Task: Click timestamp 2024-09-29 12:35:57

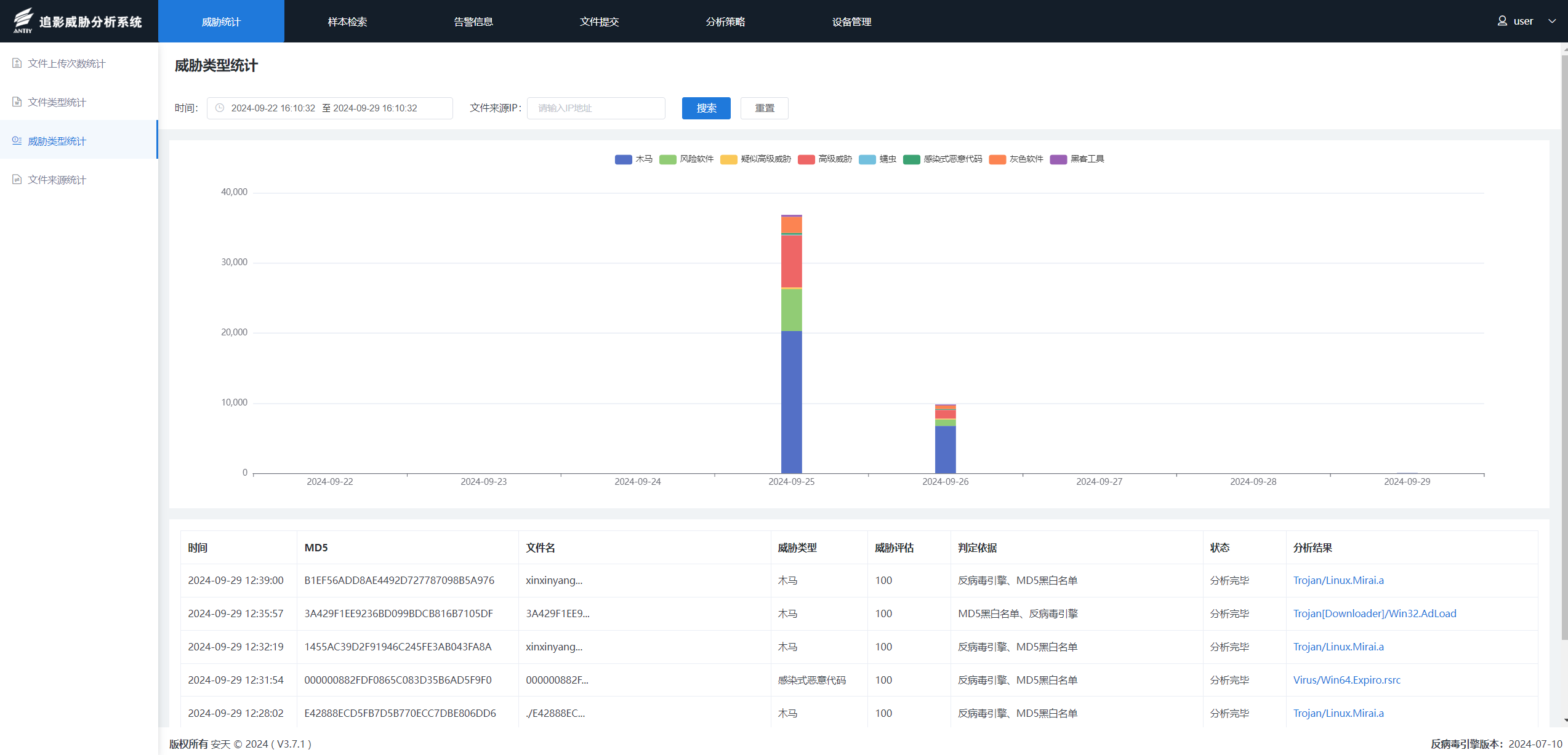Action: pos(236,613)
